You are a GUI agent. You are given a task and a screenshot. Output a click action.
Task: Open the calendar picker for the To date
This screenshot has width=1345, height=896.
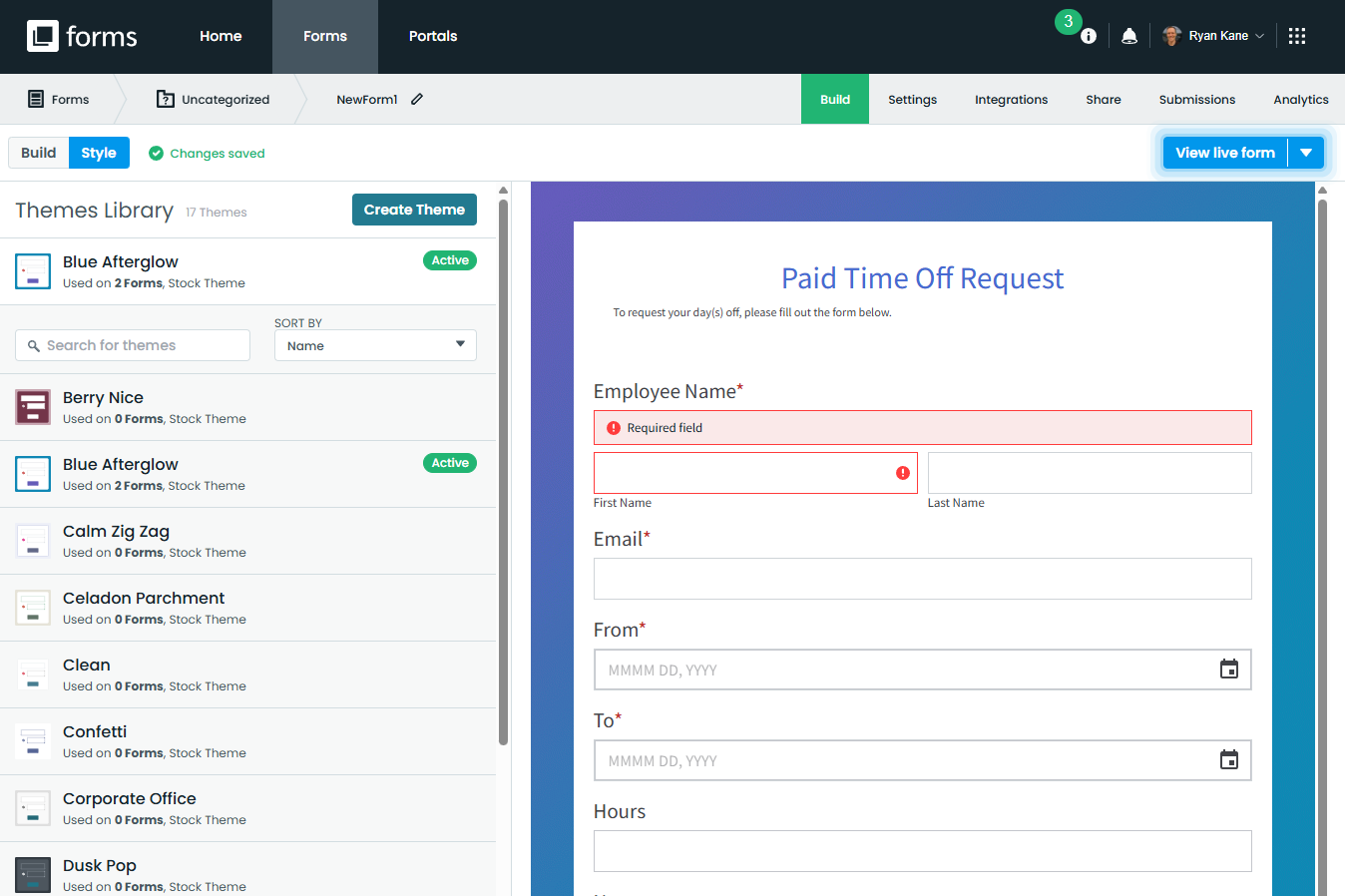(x=1228, y=759)
